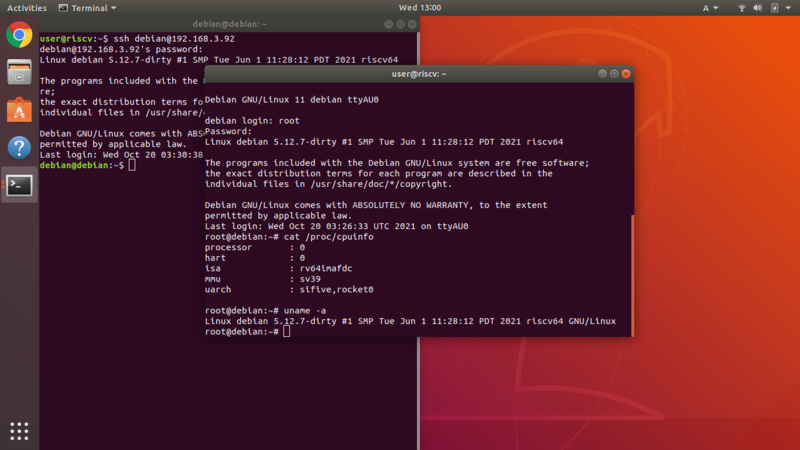Open the Files manager in the dock
The image size is (800, 450).
(19, 72)
